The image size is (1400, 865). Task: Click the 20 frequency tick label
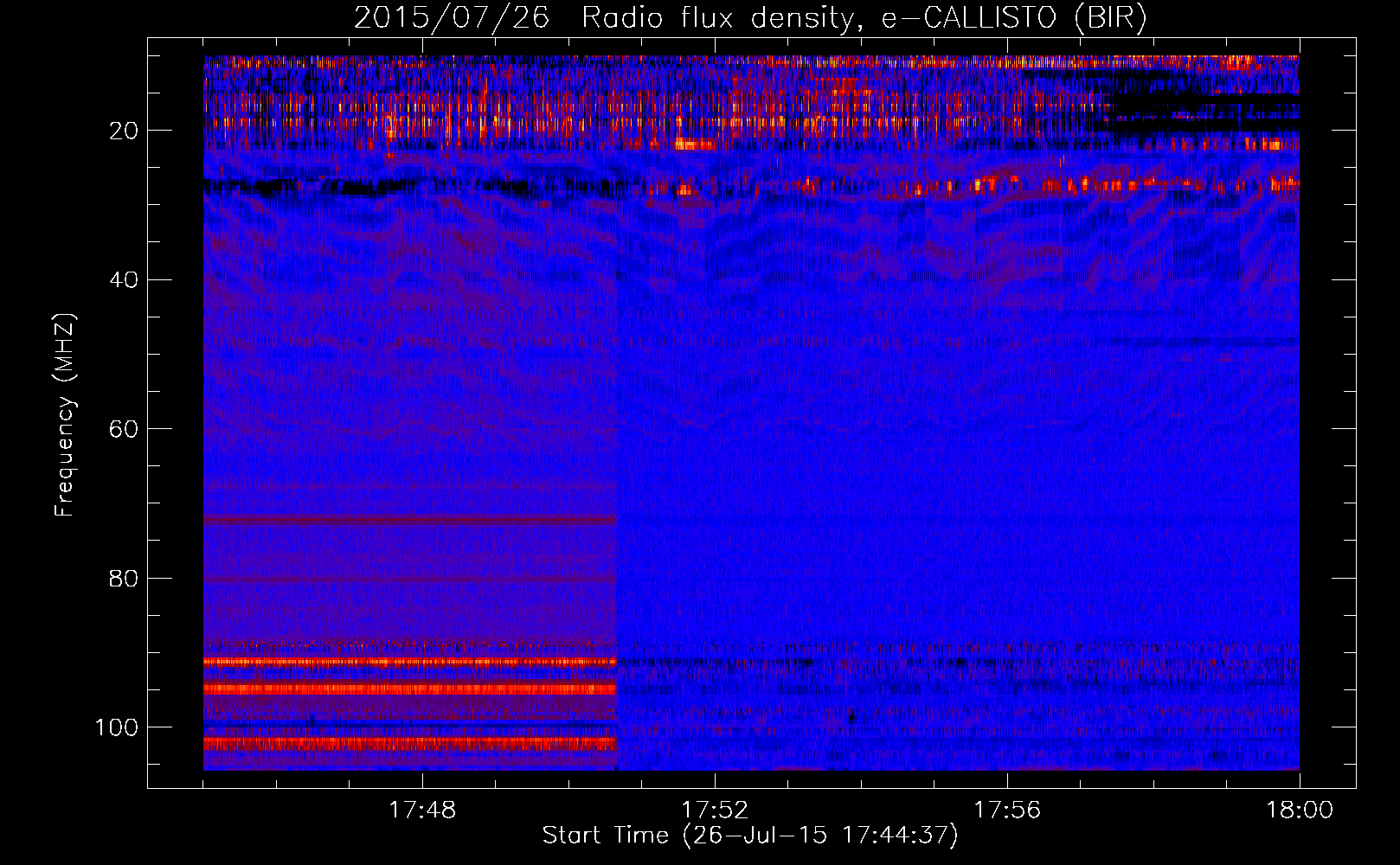click(124, 131)
